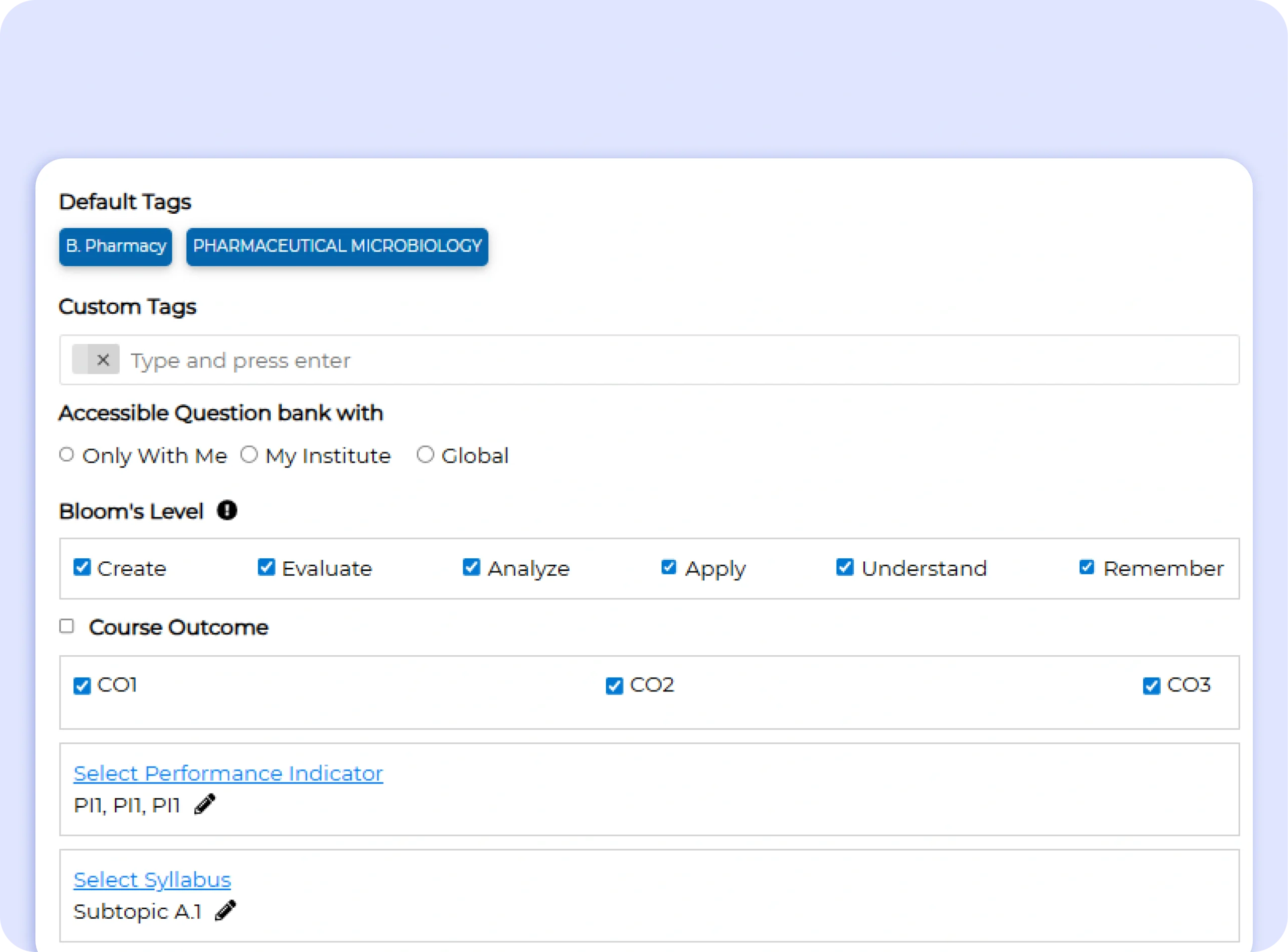Toggle the CO2 checkbox
1288x952 pixels.
614,686
